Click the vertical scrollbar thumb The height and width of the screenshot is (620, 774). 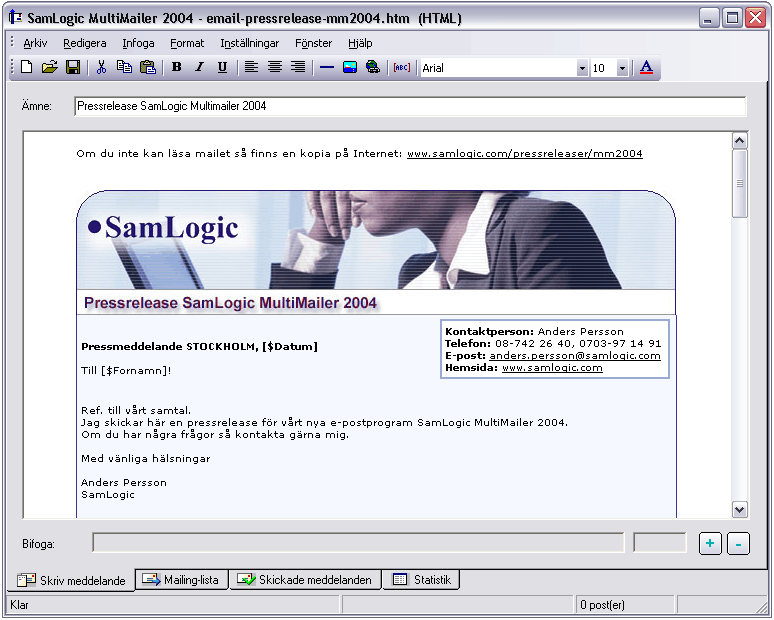click(739, 184)
